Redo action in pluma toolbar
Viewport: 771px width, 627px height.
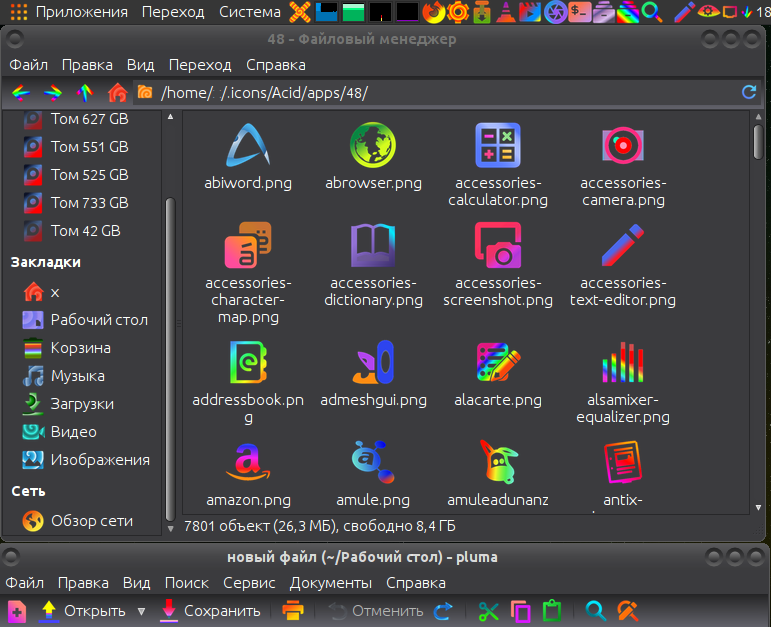(x=443, y=611)
